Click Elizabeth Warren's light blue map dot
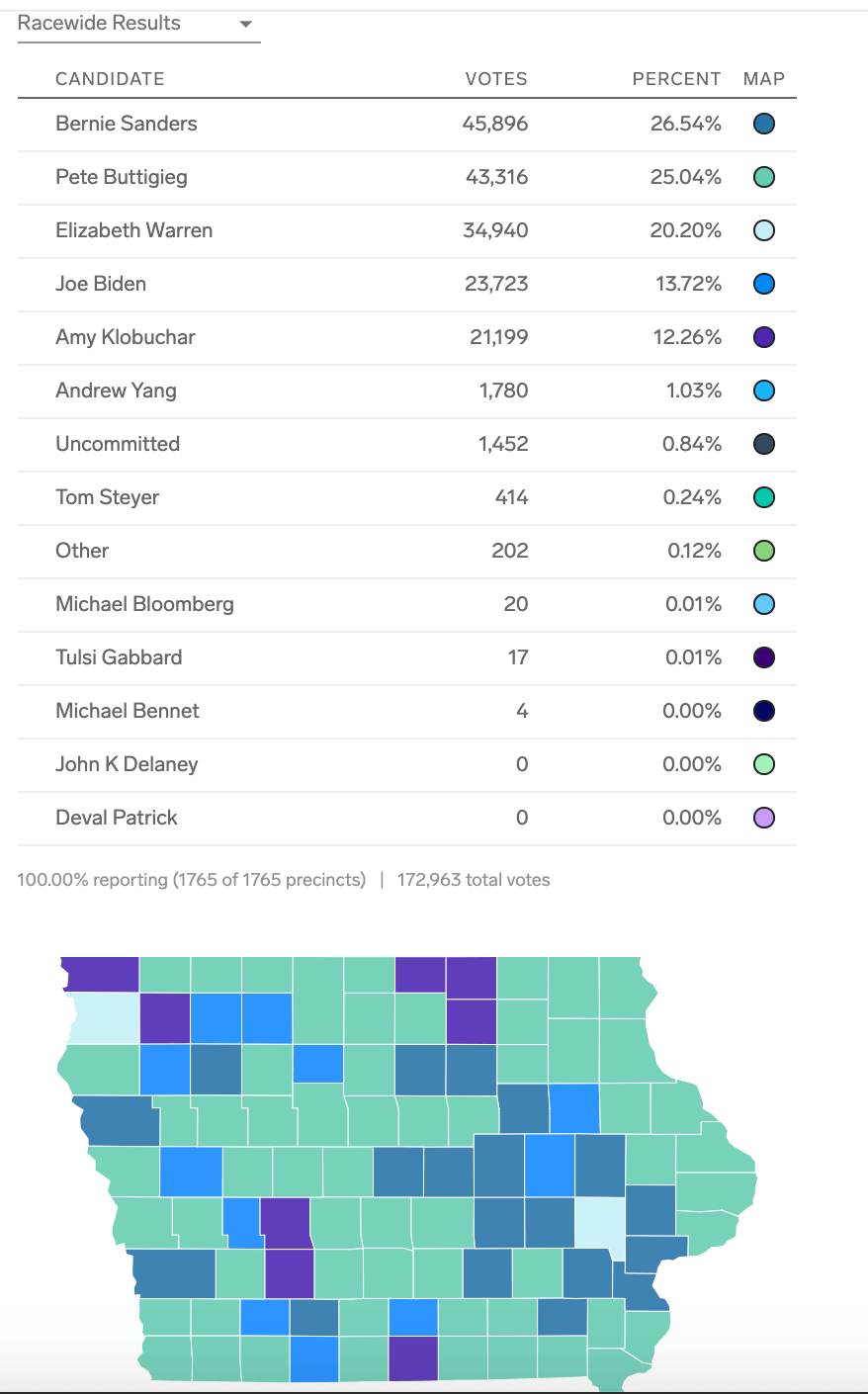 pos(763,230)
